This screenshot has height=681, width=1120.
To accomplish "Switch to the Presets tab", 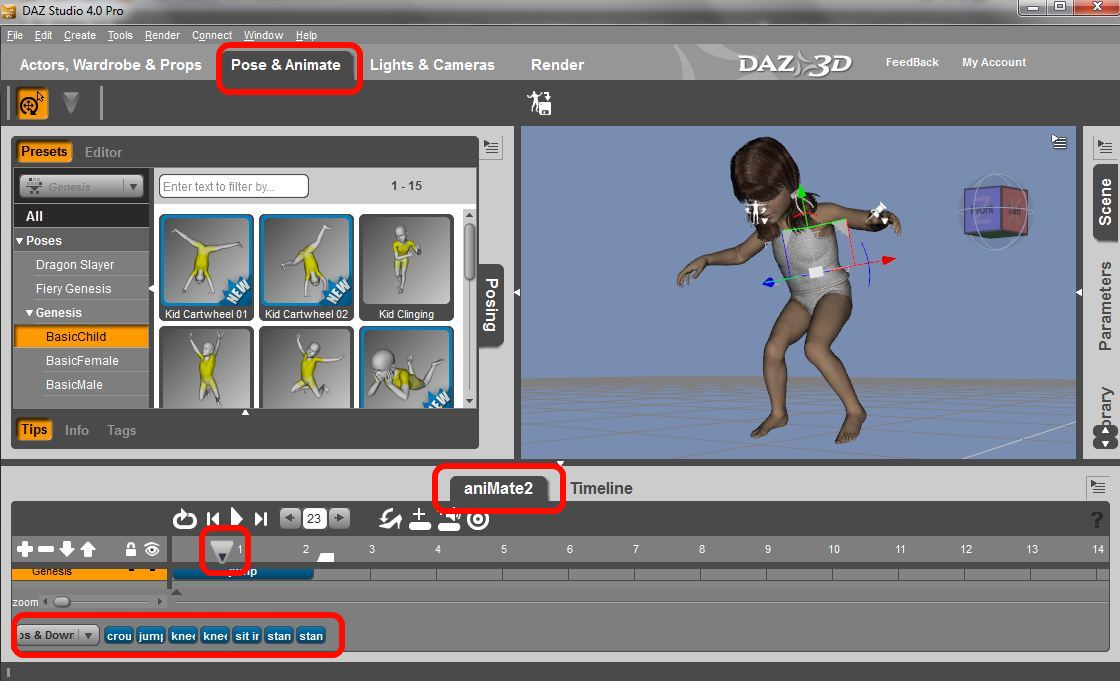I will [44, 151].
